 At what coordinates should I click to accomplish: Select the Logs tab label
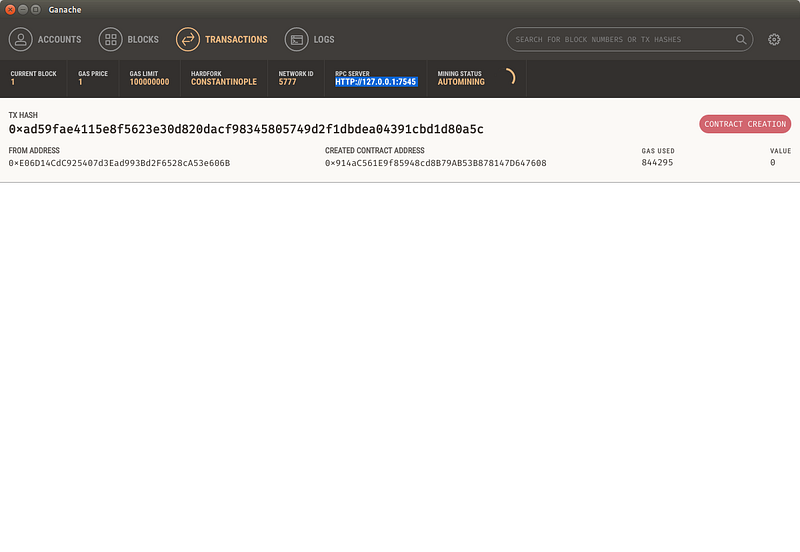(323, 39)
